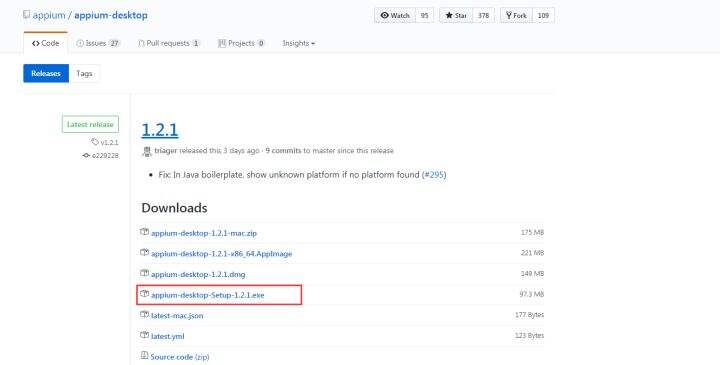Click the commit icon beside e229228
Screen dimensions: 720x365
[x=86, y=155]
